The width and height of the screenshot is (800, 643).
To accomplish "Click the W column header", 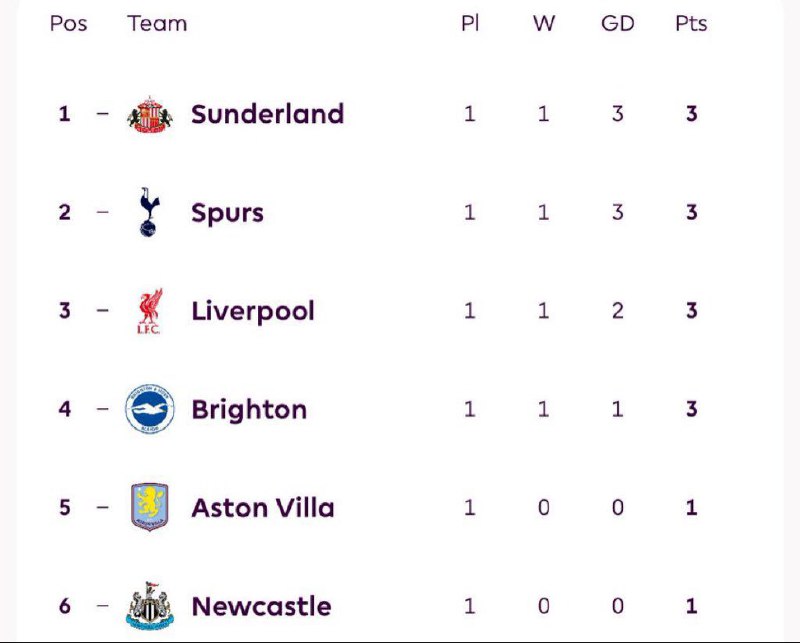I will (544, 23).
